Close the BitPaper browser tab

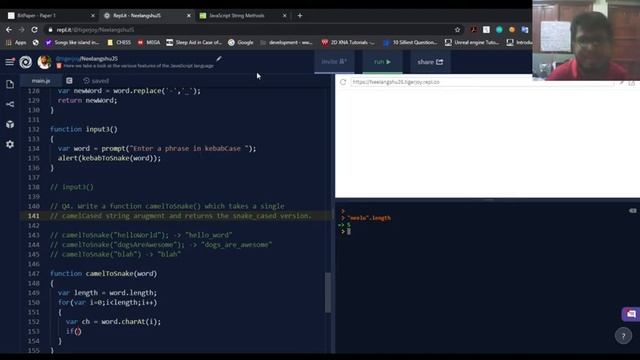pos(93,16)
